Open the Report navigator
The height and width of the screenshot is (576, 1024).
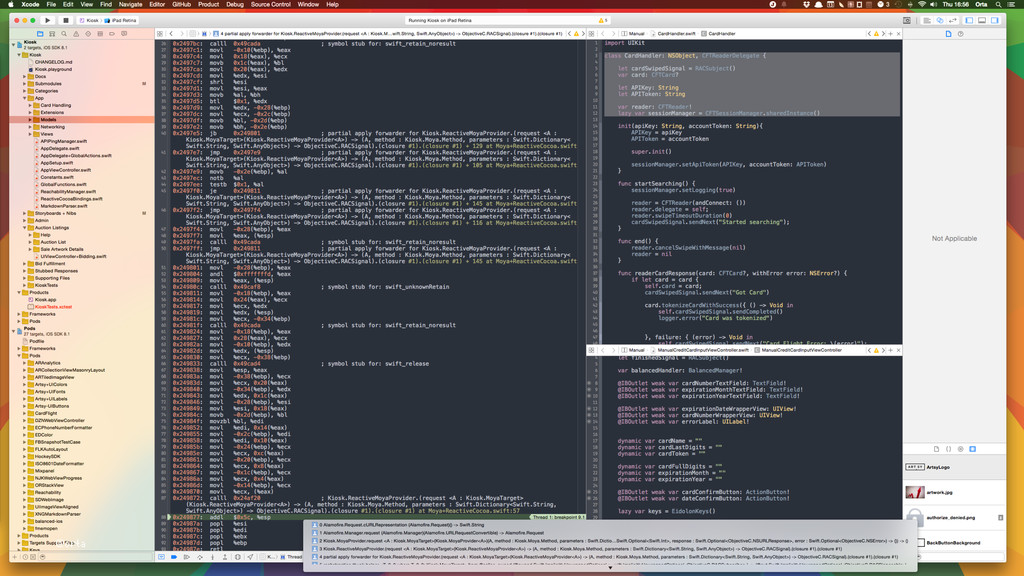tap(124, 33)
